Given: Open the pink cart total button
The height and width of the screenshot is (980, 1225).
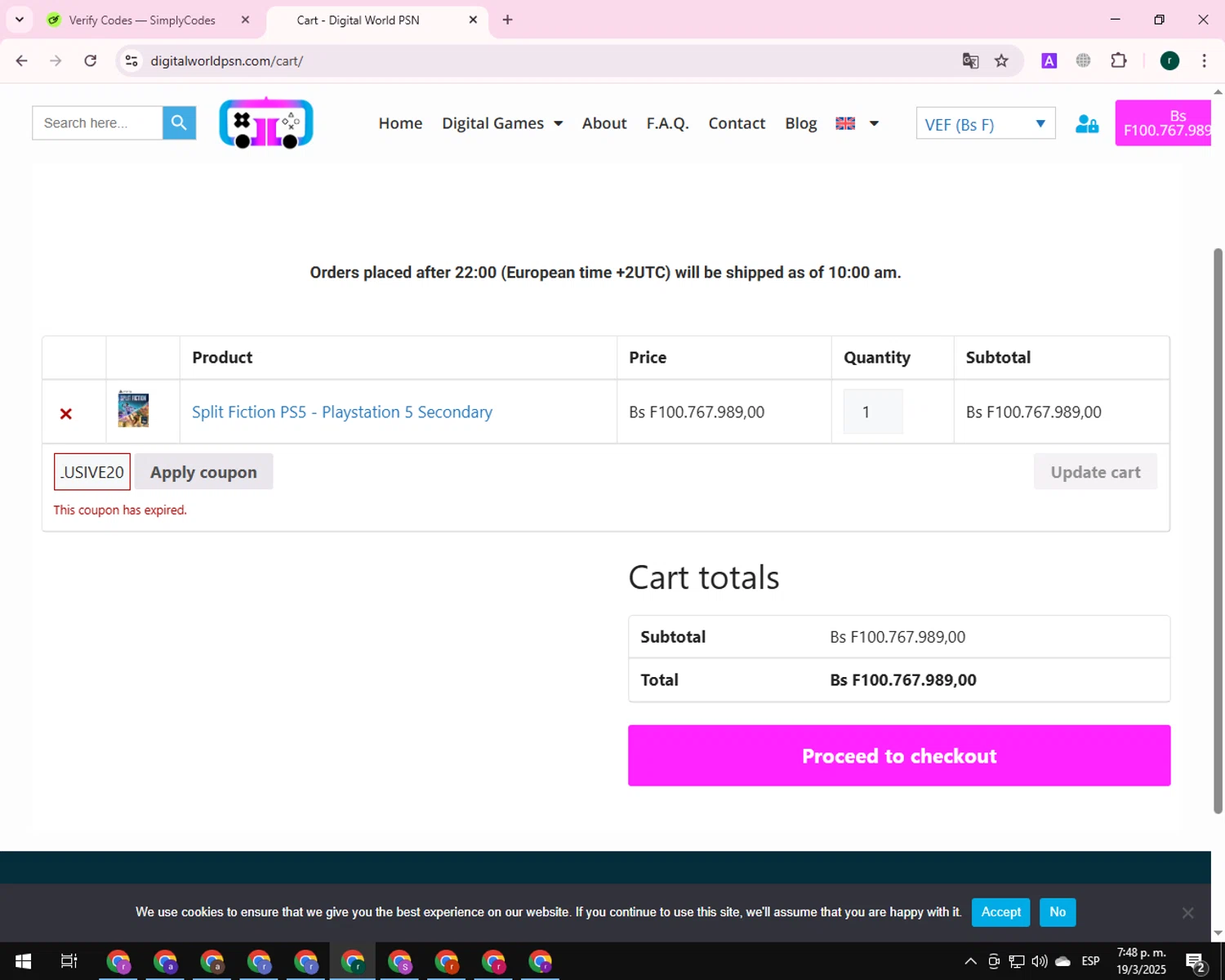Looking at the screenshot, I should click(x=1163, y=123).
